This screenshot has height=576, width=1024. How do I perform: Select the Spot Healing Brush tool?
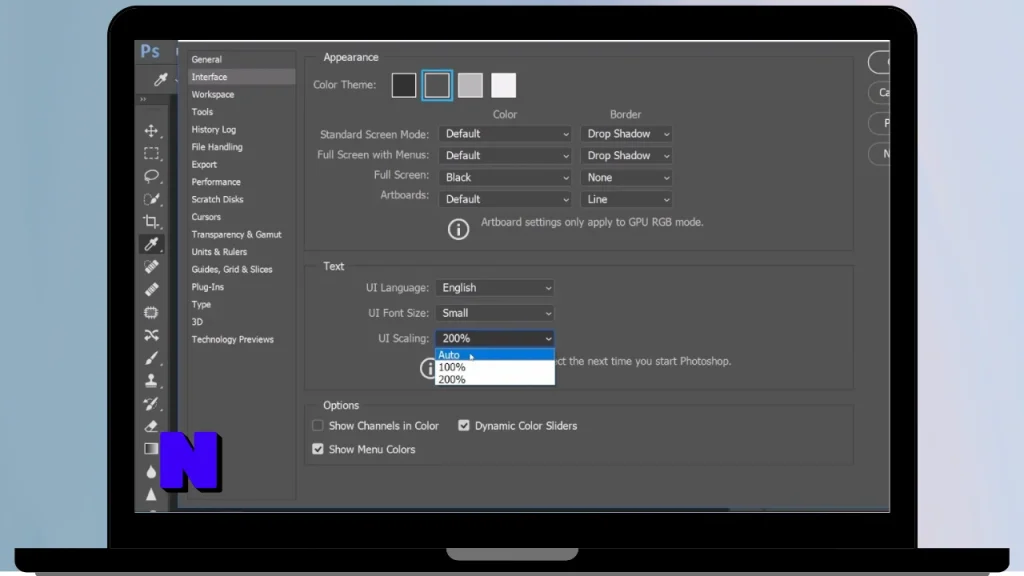[x=151, y=266]
